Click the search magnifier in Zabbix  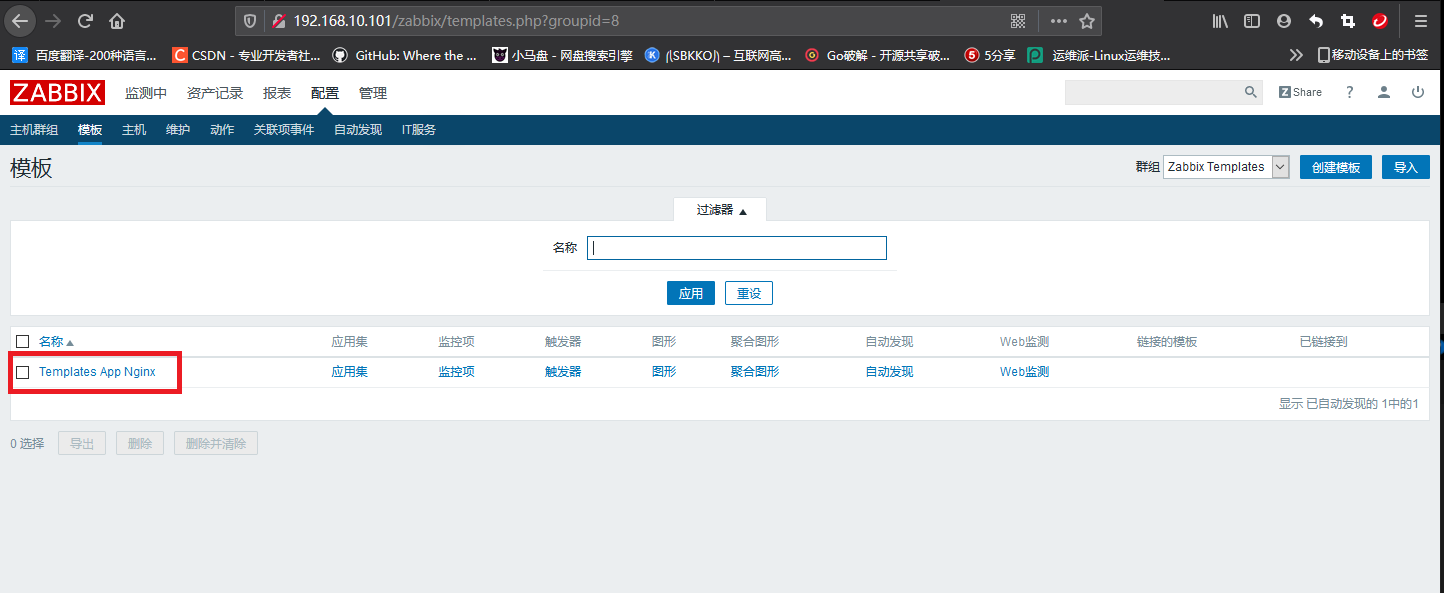(1251, 92)
